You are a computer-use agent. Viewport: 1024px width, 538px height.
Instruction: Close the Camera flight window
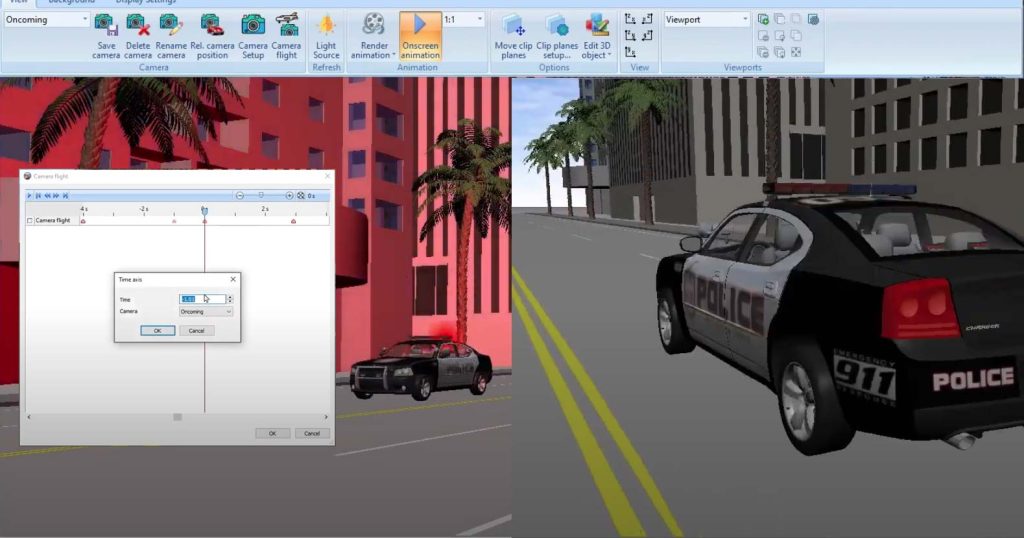coord(328,176)
